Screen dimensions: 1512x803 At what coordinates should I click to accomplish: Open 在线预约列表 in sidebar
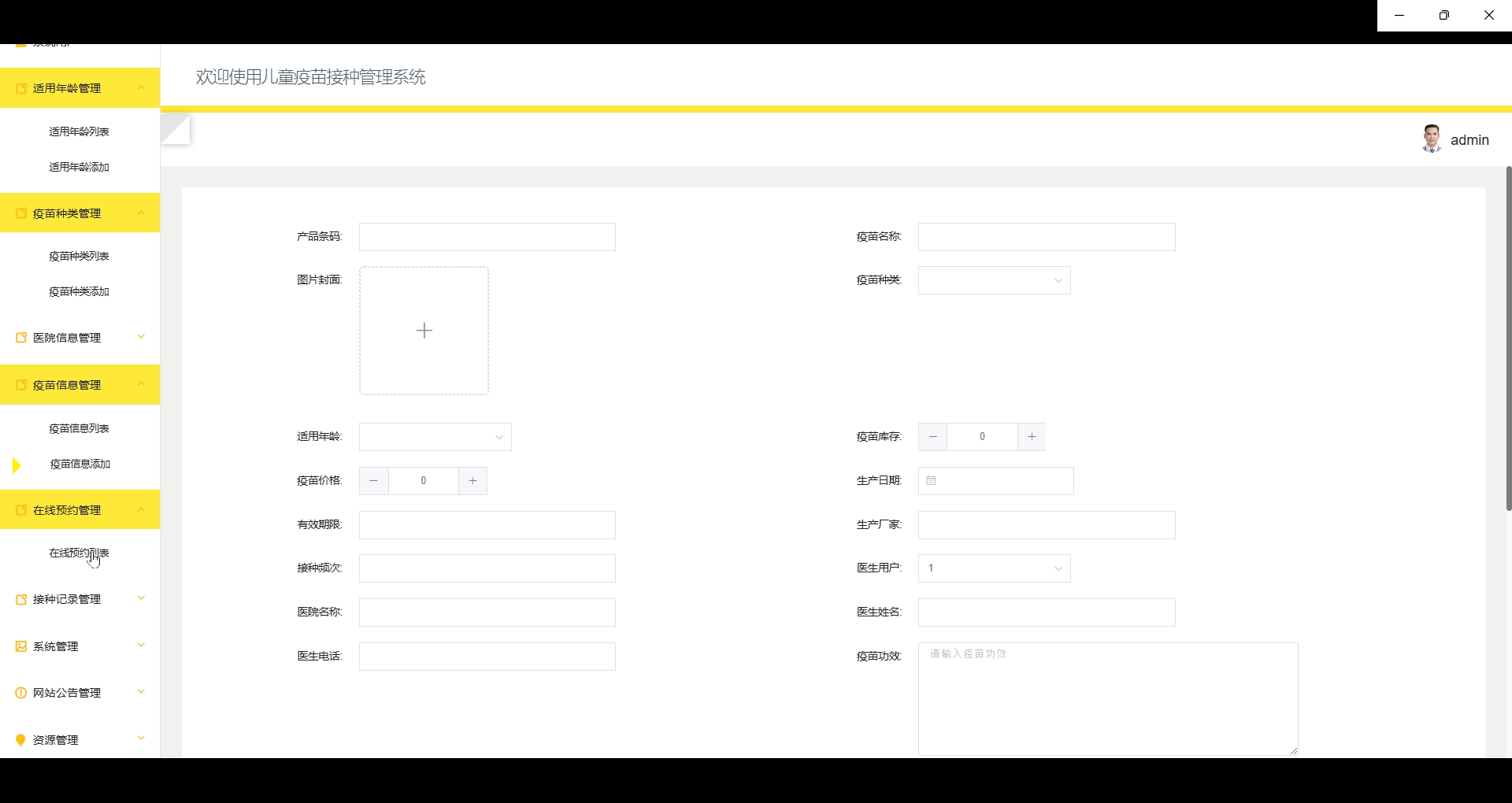coord(79,553)
